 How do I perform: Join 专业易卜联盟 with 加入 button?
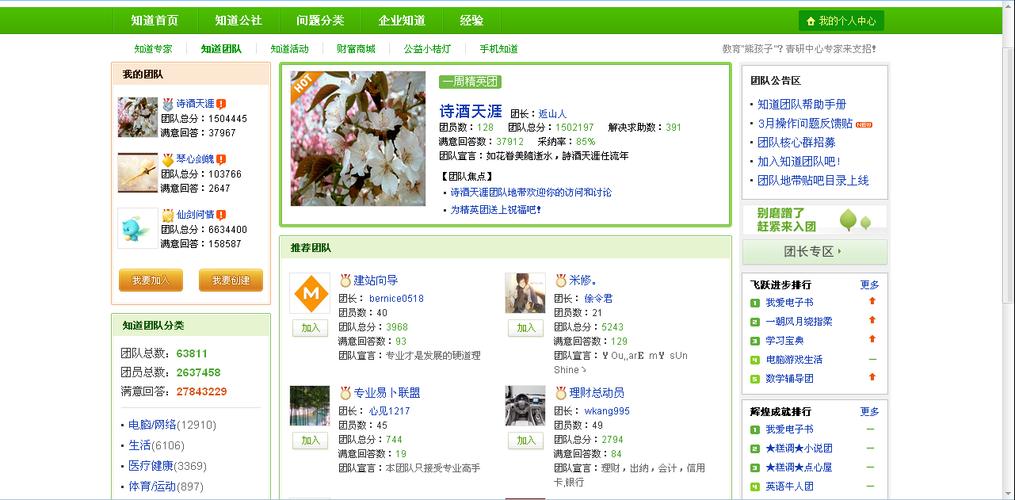[310, 440]
